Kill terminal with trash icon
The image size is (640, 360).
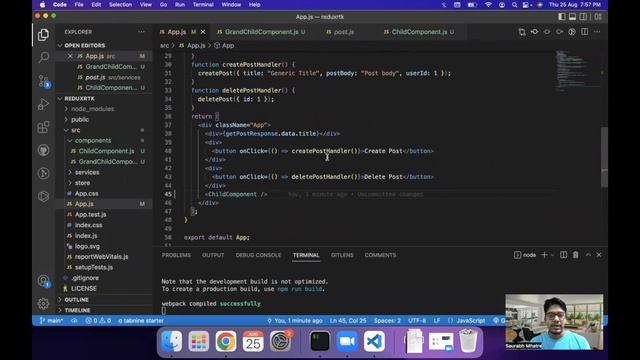pos(576,255)
